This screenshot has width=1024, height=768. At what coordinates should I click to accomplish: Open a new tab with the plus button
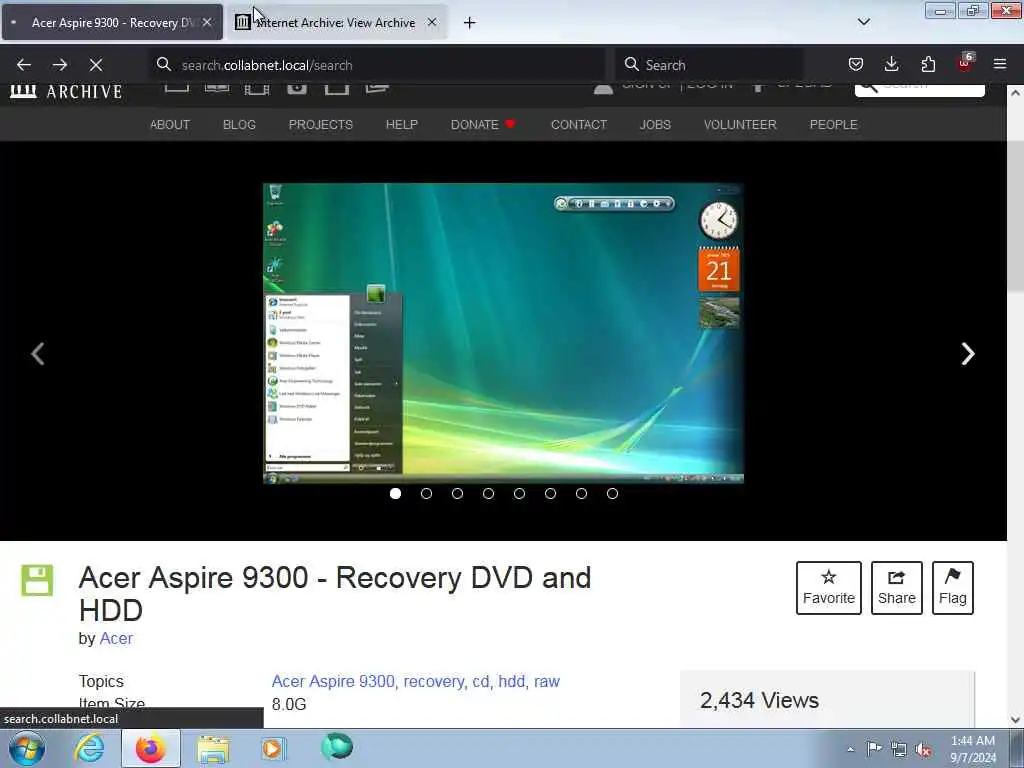(470, 23)
